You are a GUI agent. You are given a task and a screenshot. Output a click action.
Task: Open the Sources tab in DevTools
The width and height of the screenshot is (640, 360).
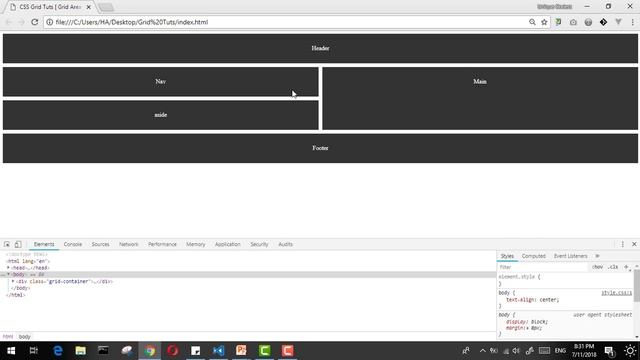click(100, 244)
